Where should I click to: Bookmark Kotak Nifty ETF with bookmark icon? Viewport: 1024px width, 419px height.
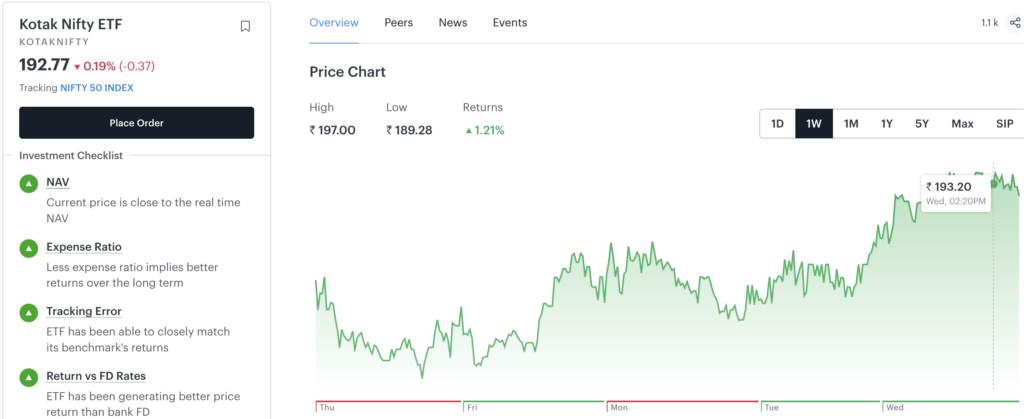point(245,26)
